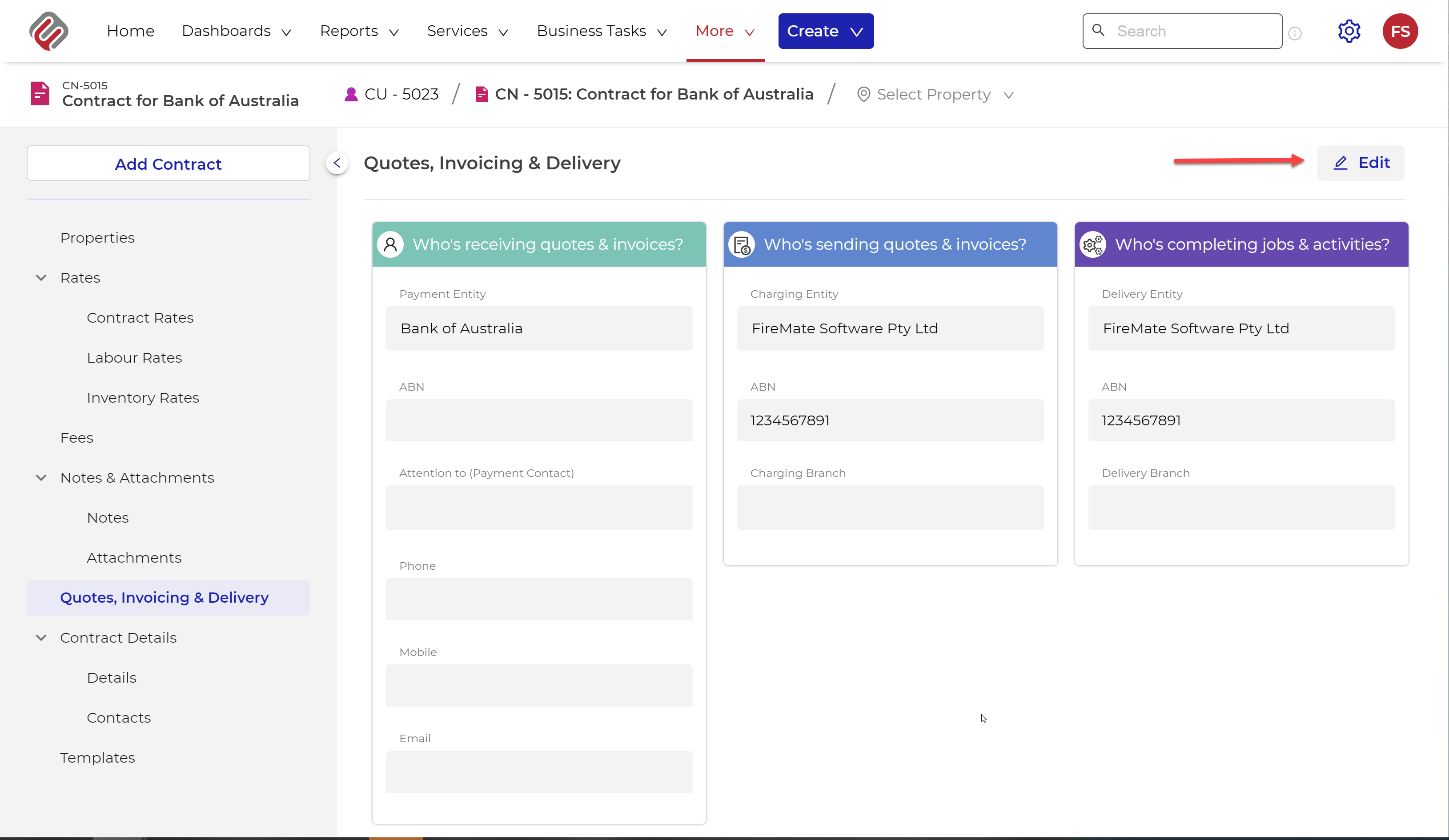Click the pencil icon on the Edit button
Screen dimensions: 1449x840
pyautogui.click(x=1341, y=163)
